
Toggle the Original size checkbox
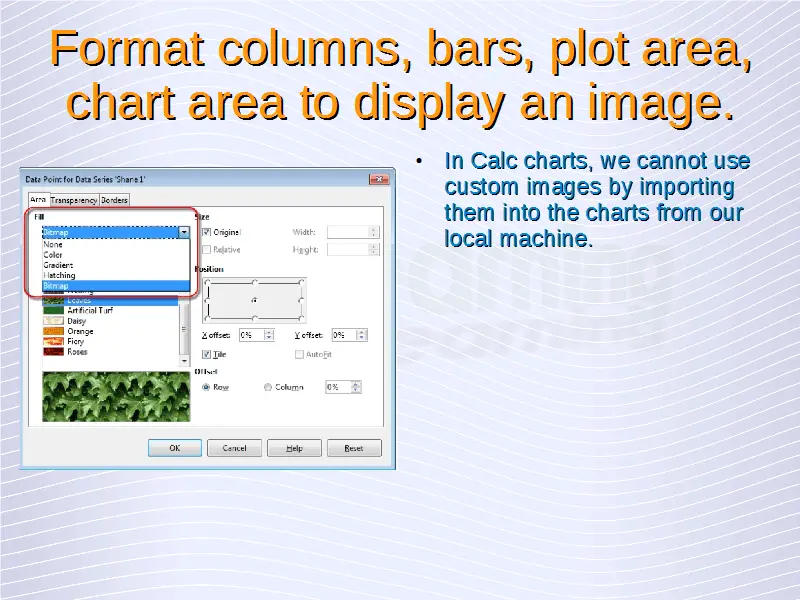(207, 232)
